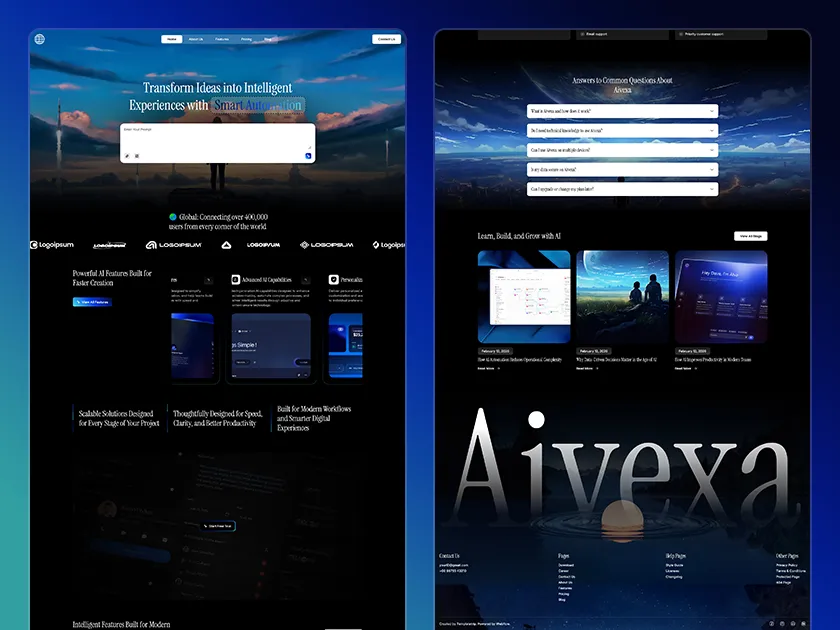Click the View All Features button
The width and height of the screenshot is (840, 630).
click(92, 302)
